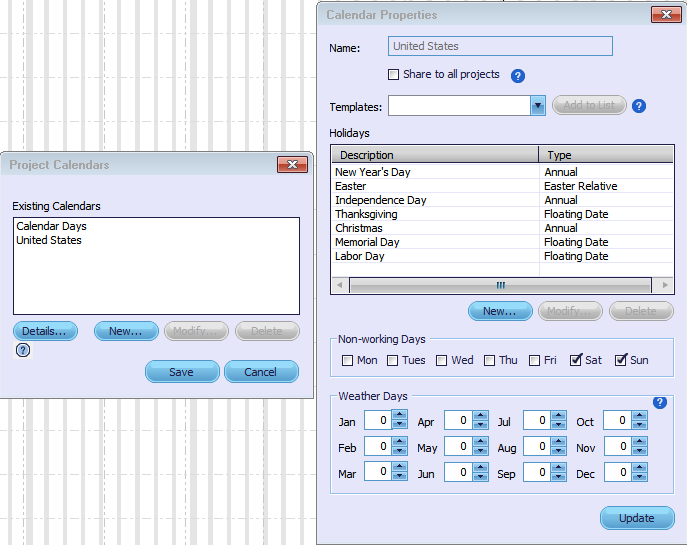Viewport: 687px width, 545px height.
Task: Check Thu as non-working day
Action: click(489, 360)
